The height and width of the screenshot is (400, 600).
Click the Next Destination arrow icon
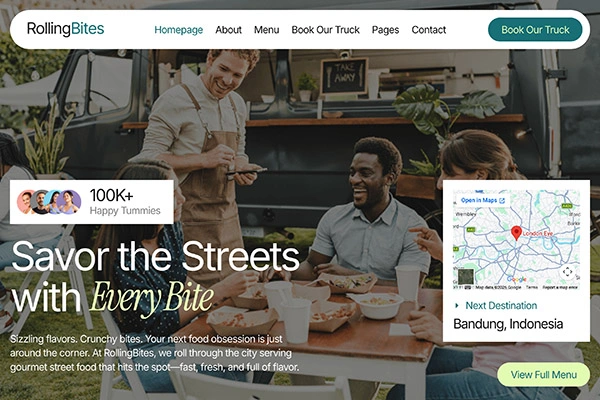click(x=457, y=305)
